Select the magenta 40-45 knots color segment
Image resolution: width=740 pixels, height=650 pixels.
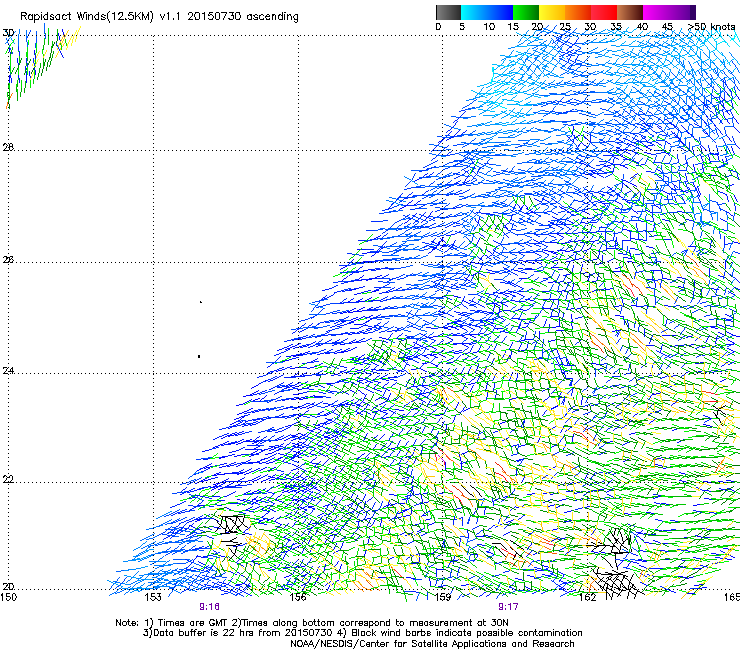click(x=656, y=12)
